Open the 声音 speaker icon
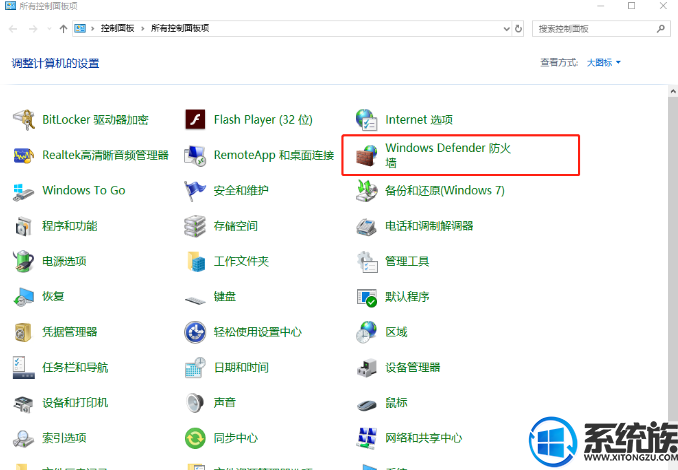The width and height of the screenshot is (678, 470). pyautogui.click(x=195, y=403)
